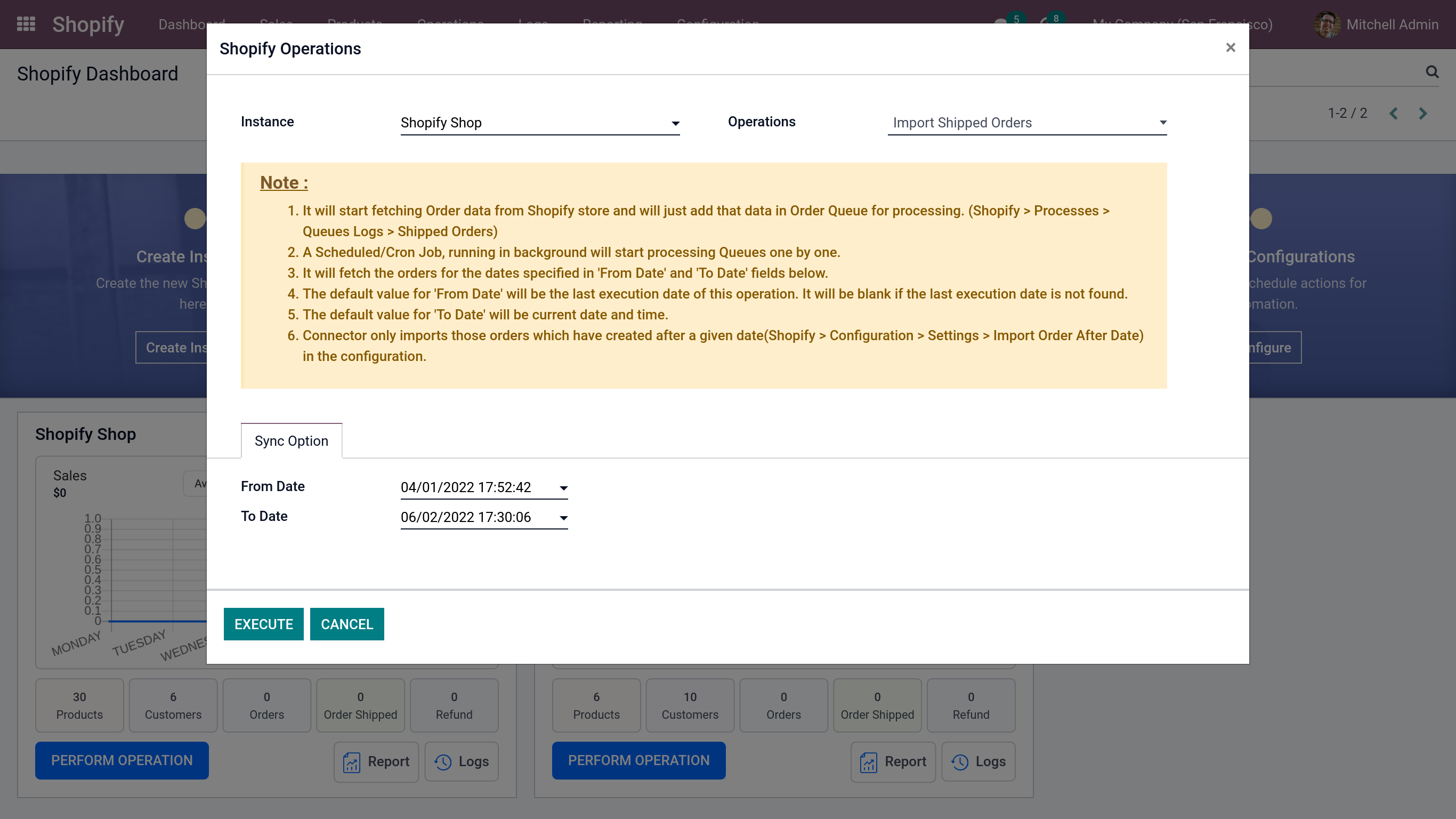The height and width of the screenshot is (819, 1456).
Task: Click first shop's PERFORM OPERATION button
Action: 122,760
